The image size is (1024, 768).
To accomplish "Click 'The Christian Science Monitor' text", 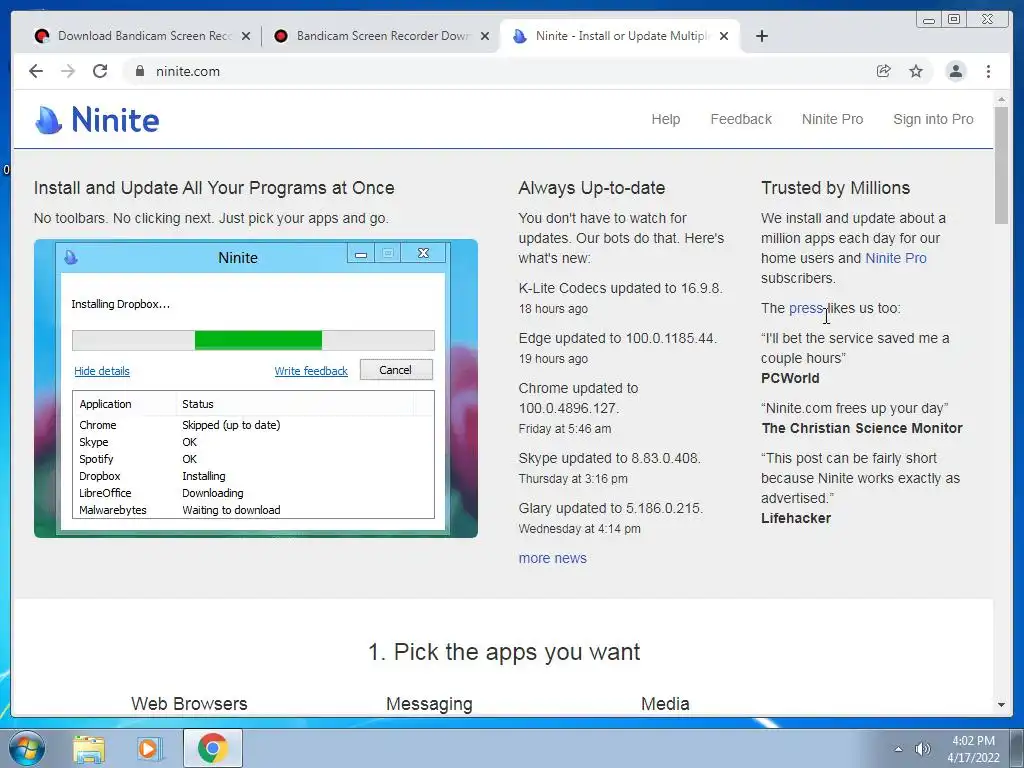I will tap(862, 428).
